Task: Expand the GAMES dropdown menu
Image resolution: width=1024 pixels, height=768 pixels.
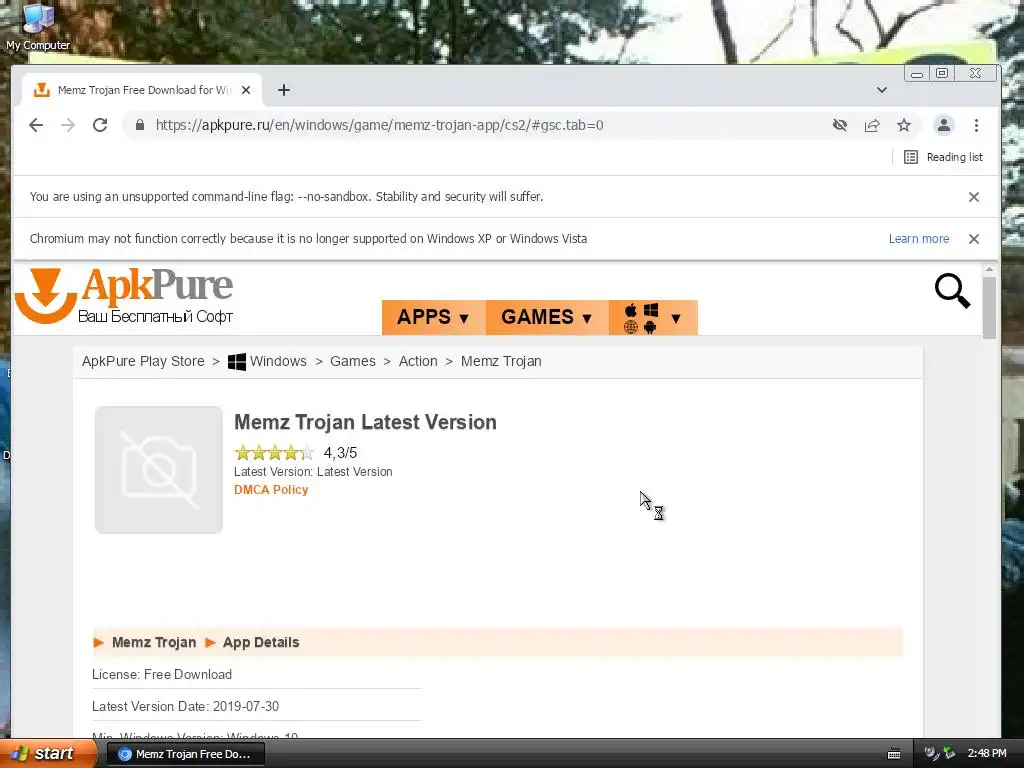Action: (x=547, y=317)
